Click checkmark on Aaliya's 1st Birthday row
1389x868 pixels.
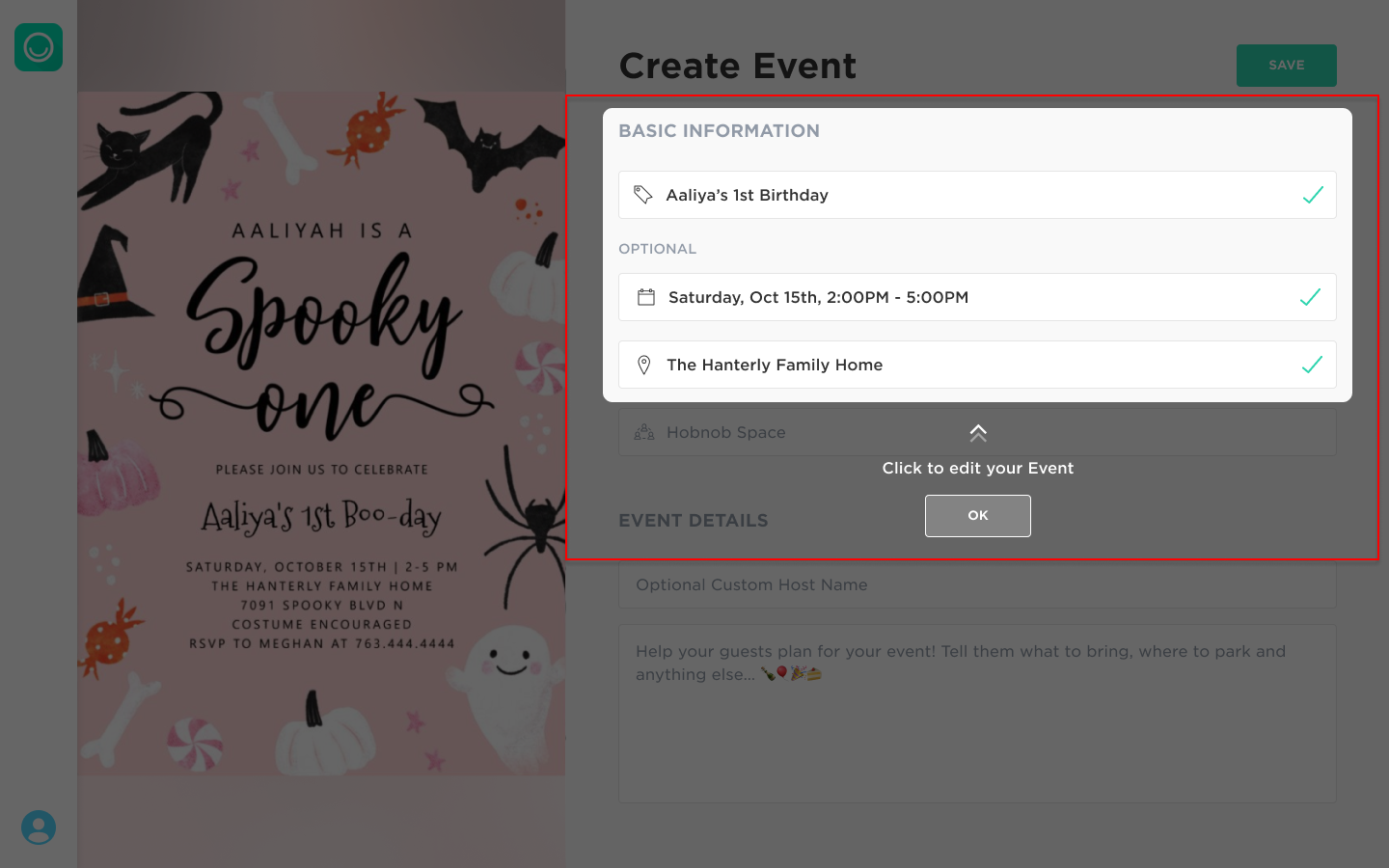(x=1313, y=195)
